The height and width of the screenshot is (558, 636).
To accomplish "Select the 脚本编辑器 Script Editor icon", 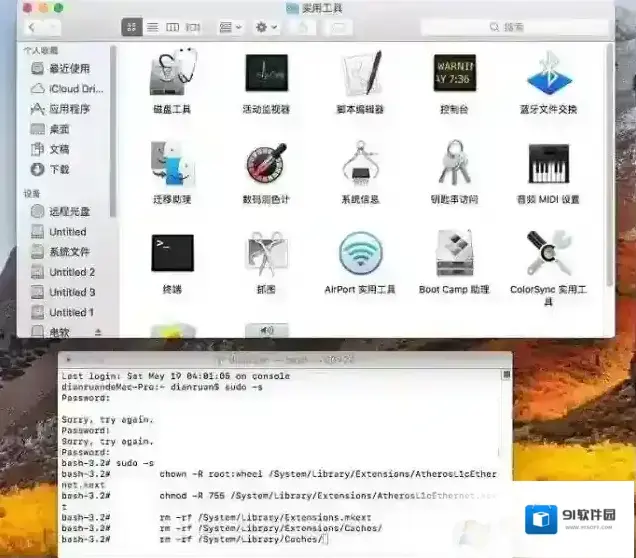I will [361, 73].
